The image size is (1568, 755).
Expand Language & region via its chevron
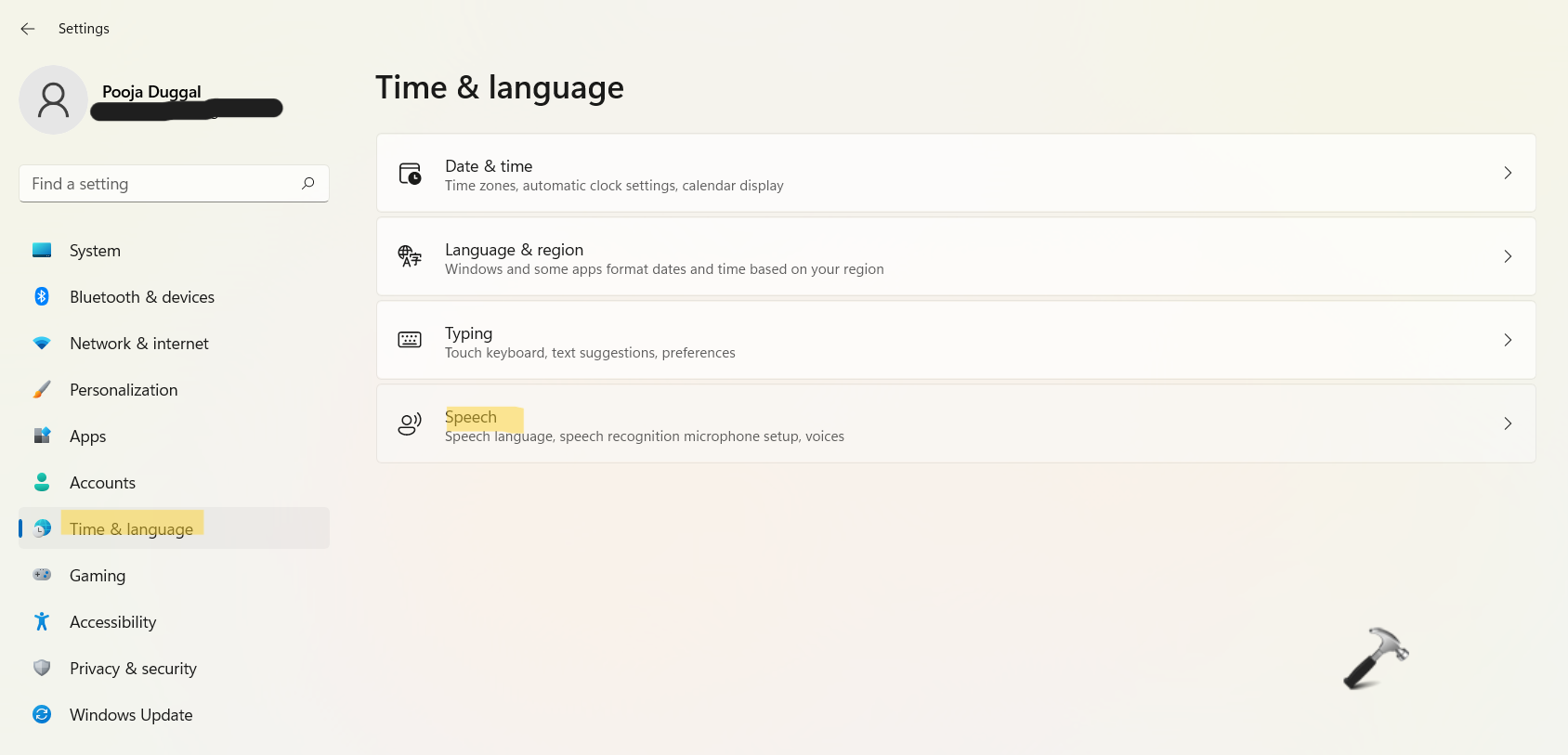pos(1507,256)
